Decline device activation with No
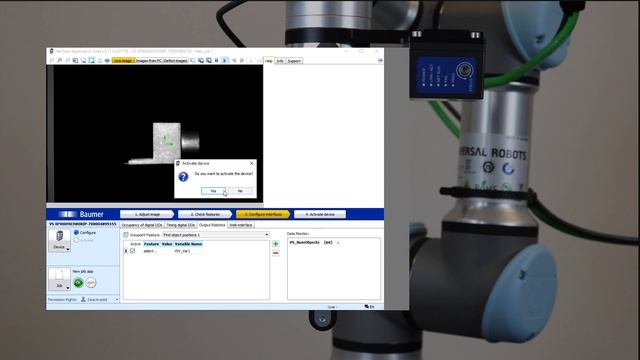The image size is (640, 360). (x=240, y=191)
